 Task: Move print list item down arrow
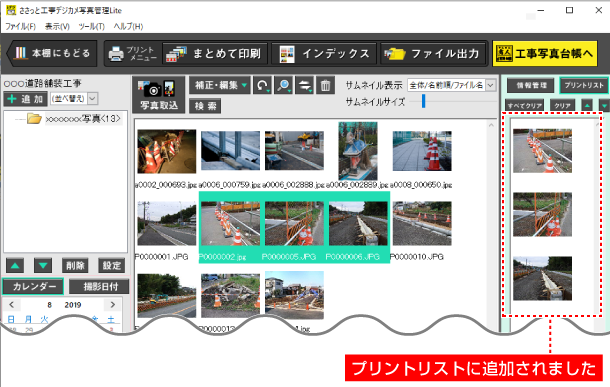point(604,105)
